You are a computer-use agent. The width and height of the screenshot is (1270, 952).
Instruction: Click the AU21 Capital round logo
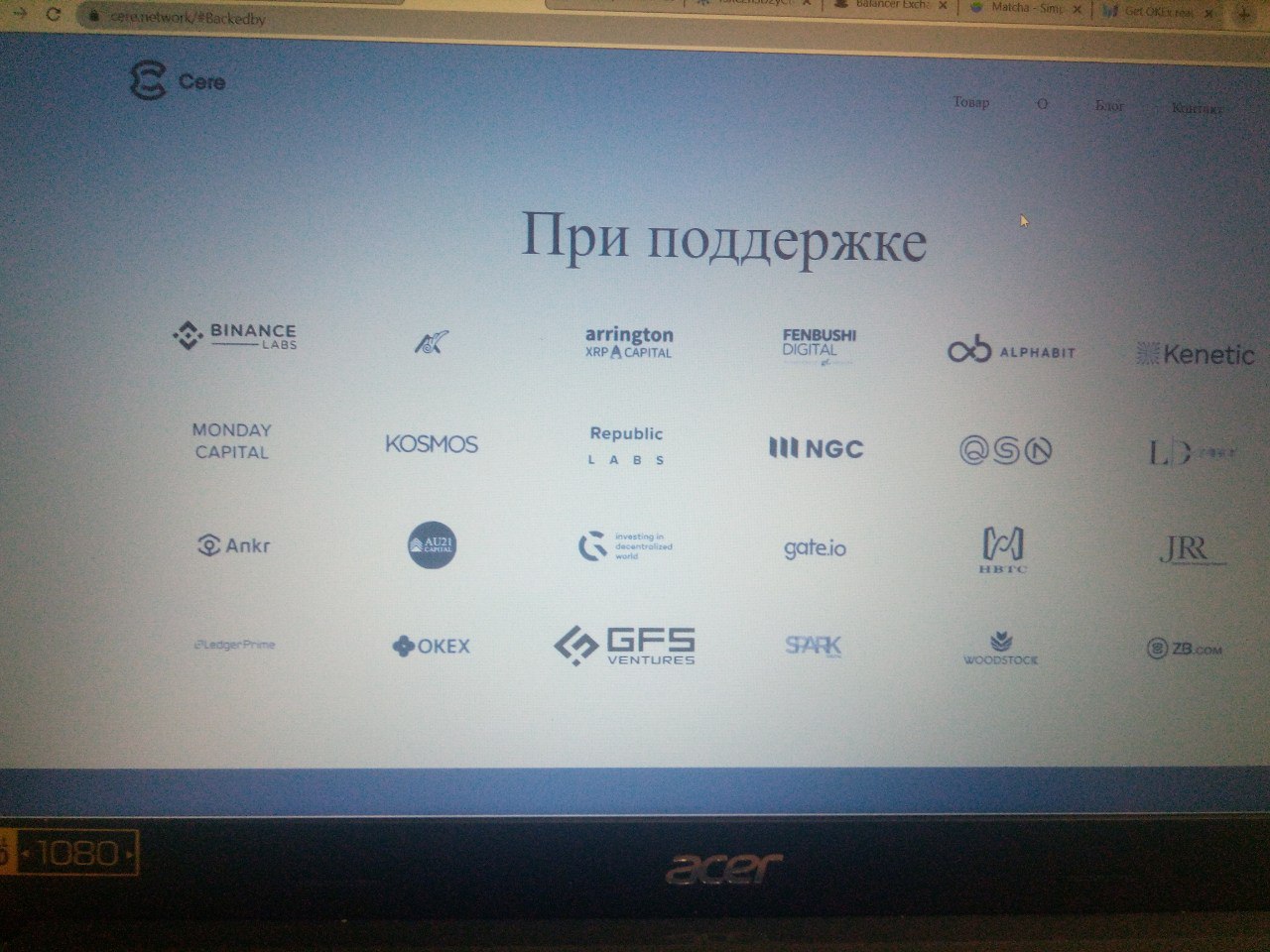coord(433,544)
